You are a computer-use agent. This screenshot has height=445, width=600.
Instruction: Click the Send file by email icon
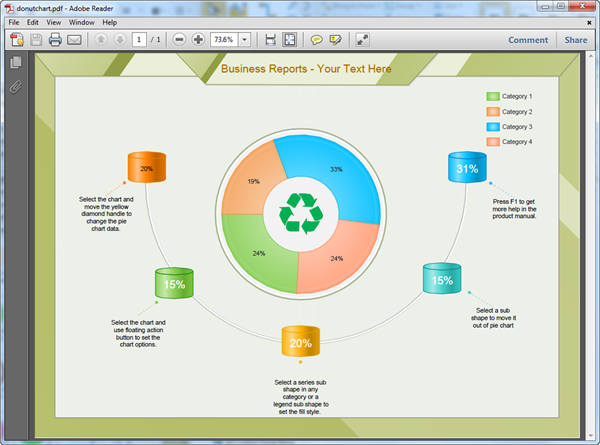coord(75,40)
